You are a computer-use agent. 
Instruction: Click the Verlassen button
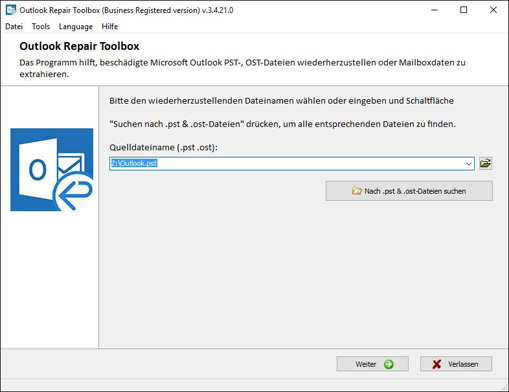point(456,364)
